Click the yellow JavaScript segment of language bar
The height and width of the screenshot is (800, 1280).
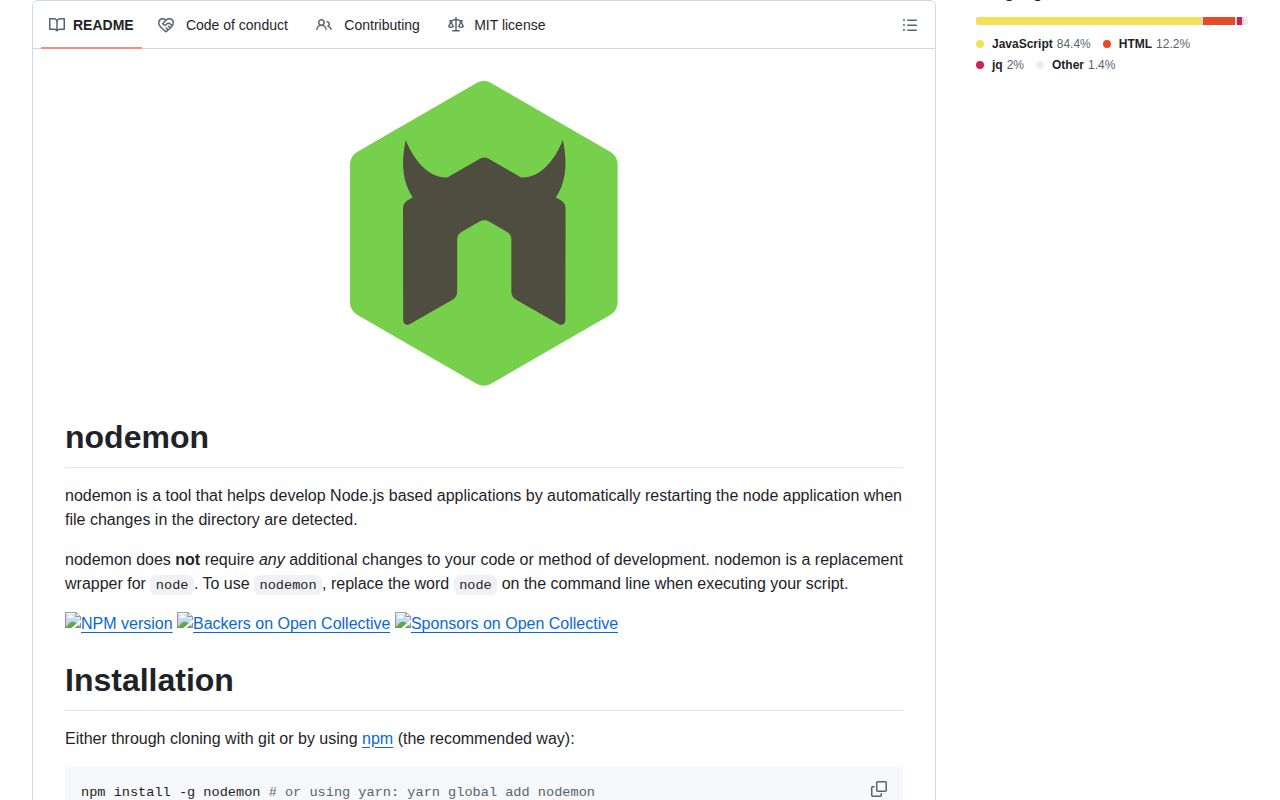tap(1089, 20)
